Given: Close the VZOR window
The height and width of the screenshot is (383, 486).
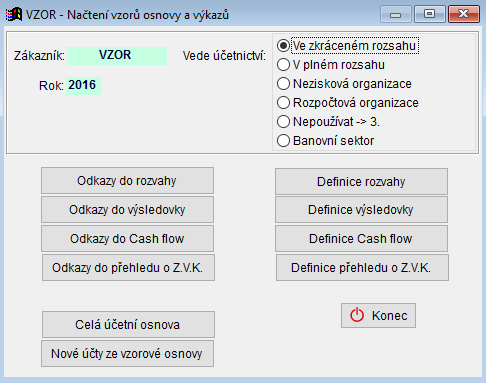Looking at the screenshot, I should click(x=464, y=14).
